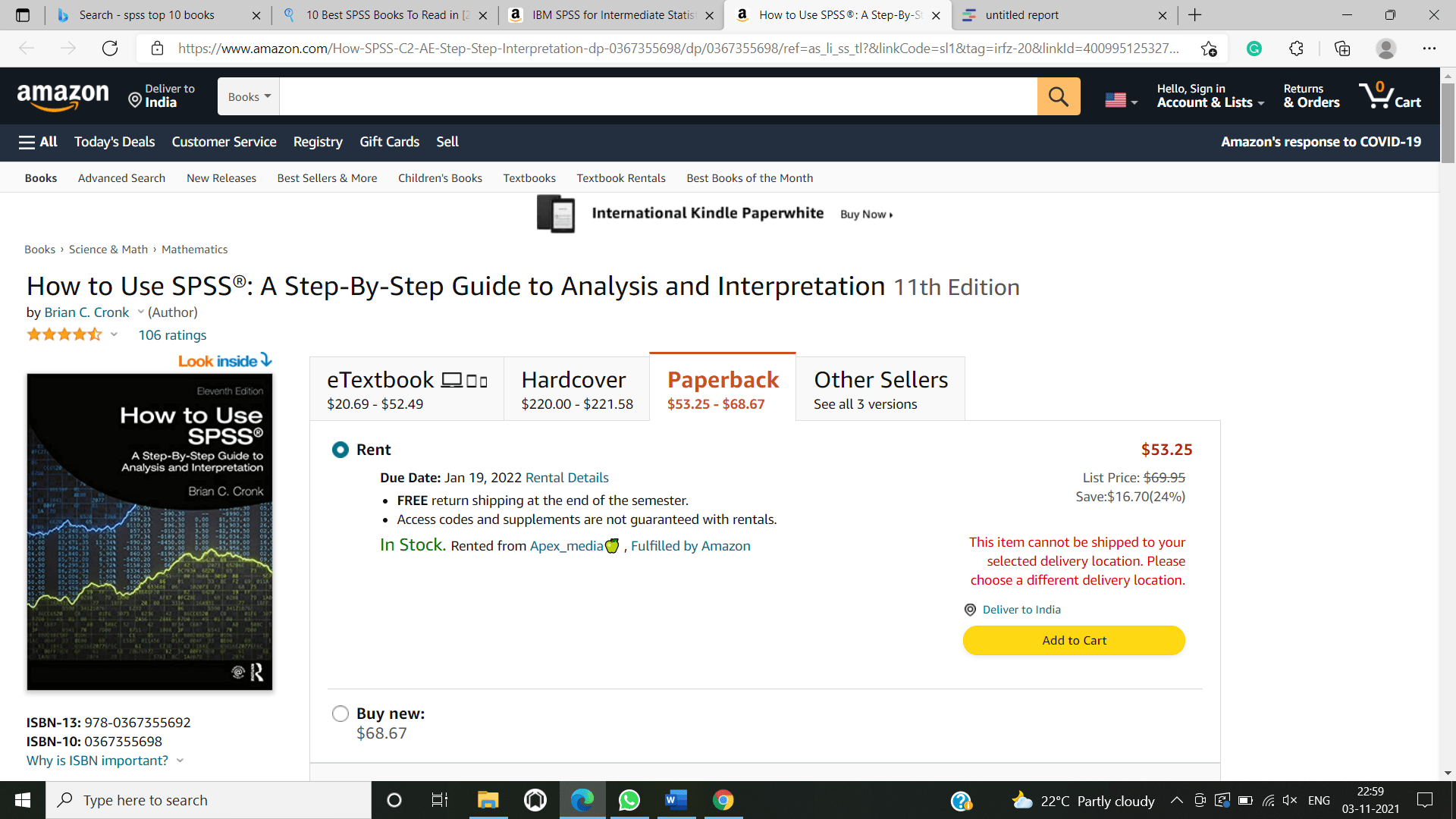Click the Textbooks menu tab

click(529, 178)
